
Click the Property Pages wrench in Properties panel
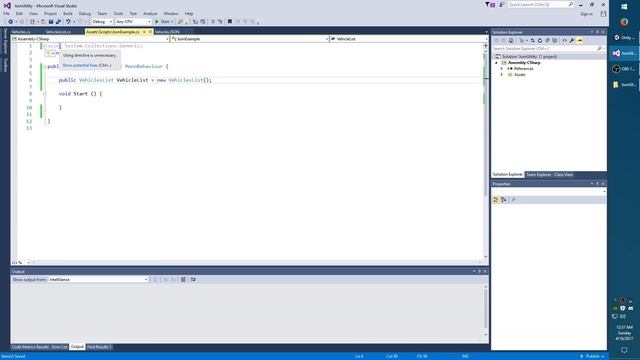pyautogui.click(x=513, y=200)
